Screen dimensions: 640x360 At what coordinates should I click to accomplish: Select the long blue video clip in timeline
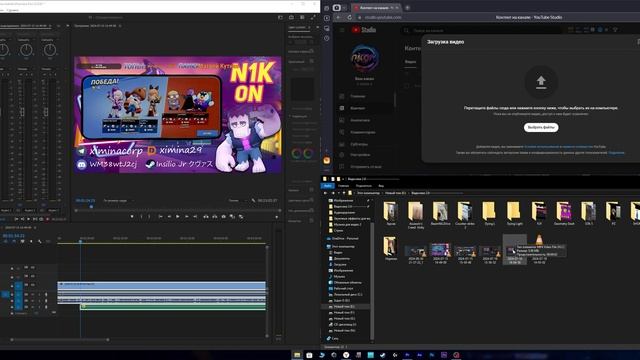[162, 285]
